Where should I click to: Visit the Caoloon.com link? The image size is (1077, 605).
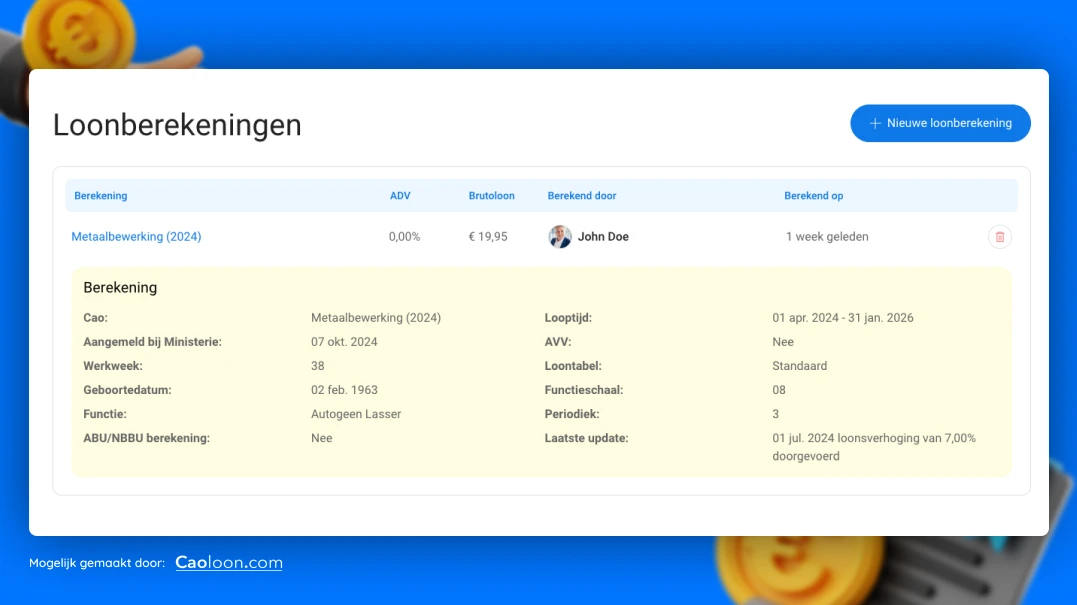228,563
